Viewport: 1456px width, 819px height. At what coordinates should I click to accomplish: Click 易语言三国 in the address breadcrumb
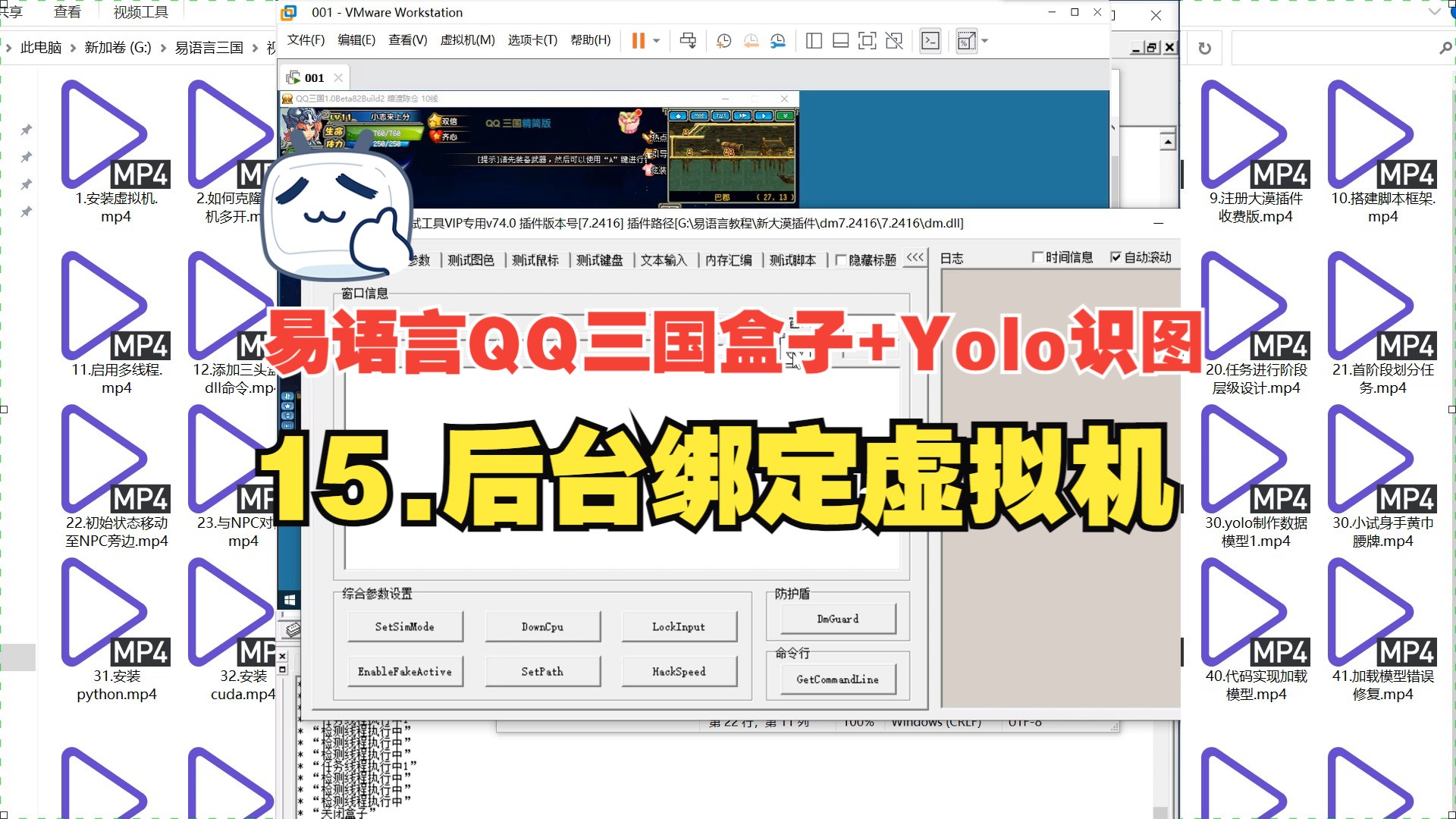click(209, 48)
